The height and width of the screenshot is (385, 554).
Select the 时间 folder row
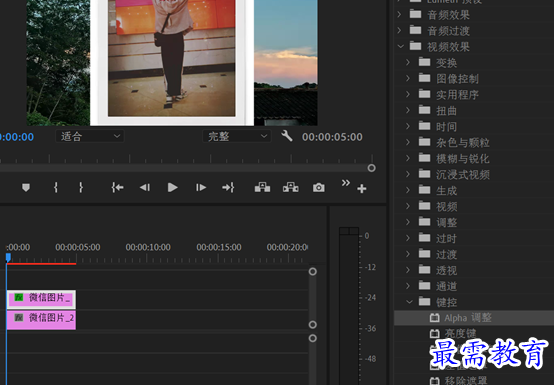474,126
